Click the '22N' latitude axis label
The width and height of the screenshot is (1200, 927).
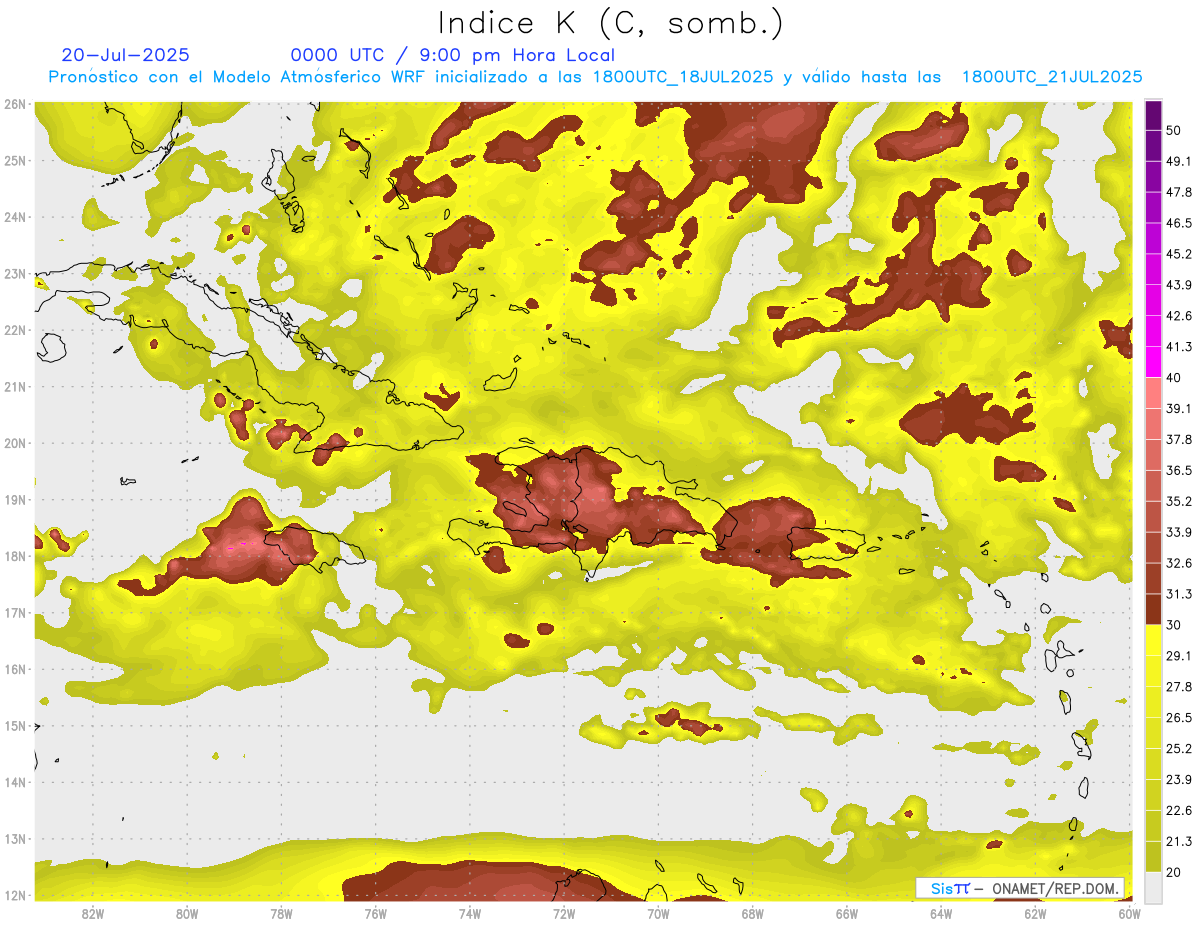15,330
